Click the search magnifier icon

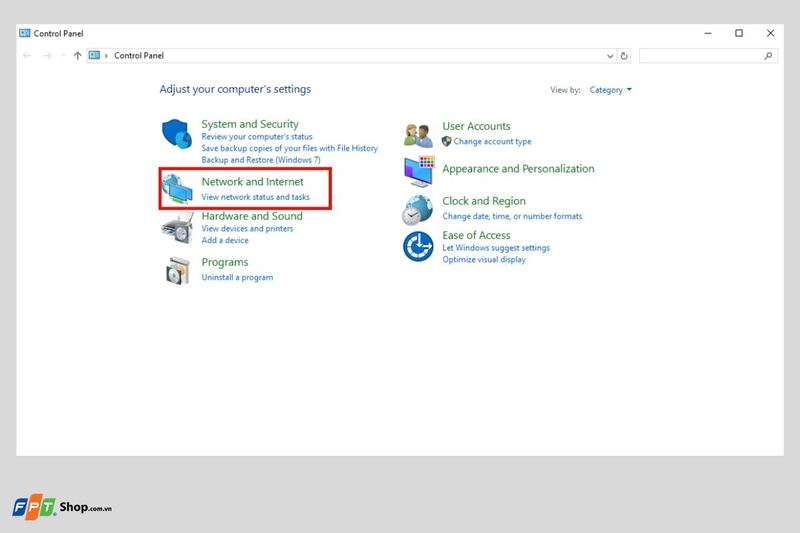(x=768, y=56)
